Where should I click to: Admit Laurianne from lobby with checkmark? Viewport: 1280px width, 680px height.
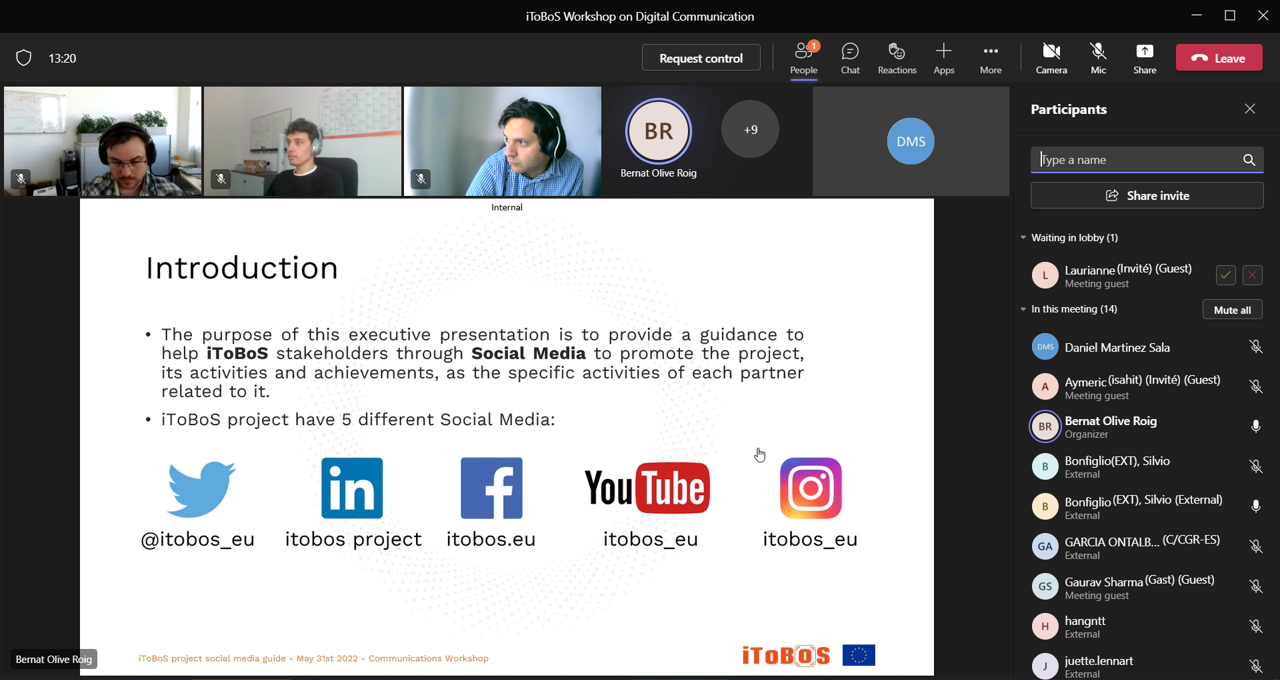[1225, 275]
